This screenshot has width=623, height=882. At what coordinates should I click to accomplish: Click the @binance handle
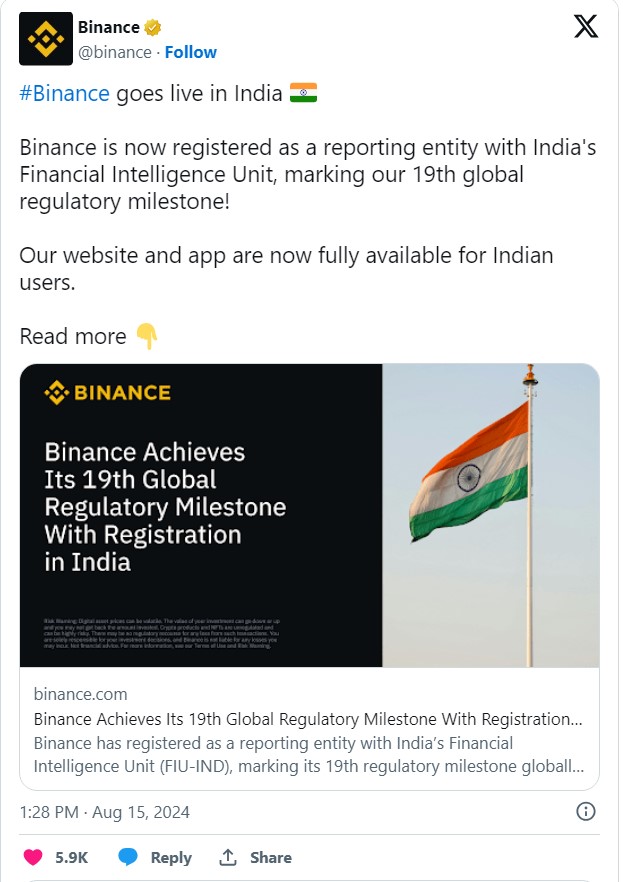[115, 52]
